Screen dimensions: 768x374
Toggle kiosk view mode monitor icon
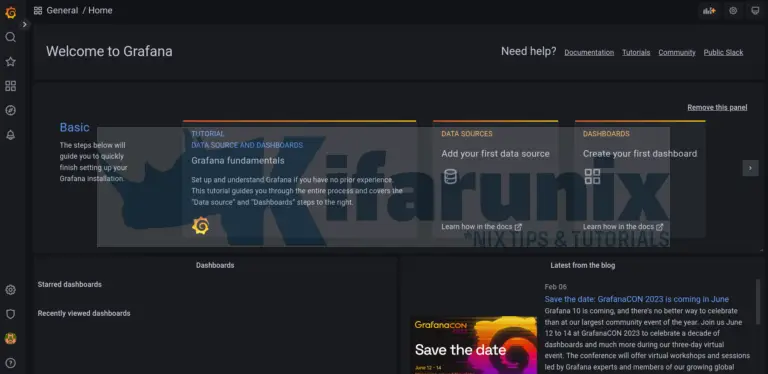click(x=755, y=11)
